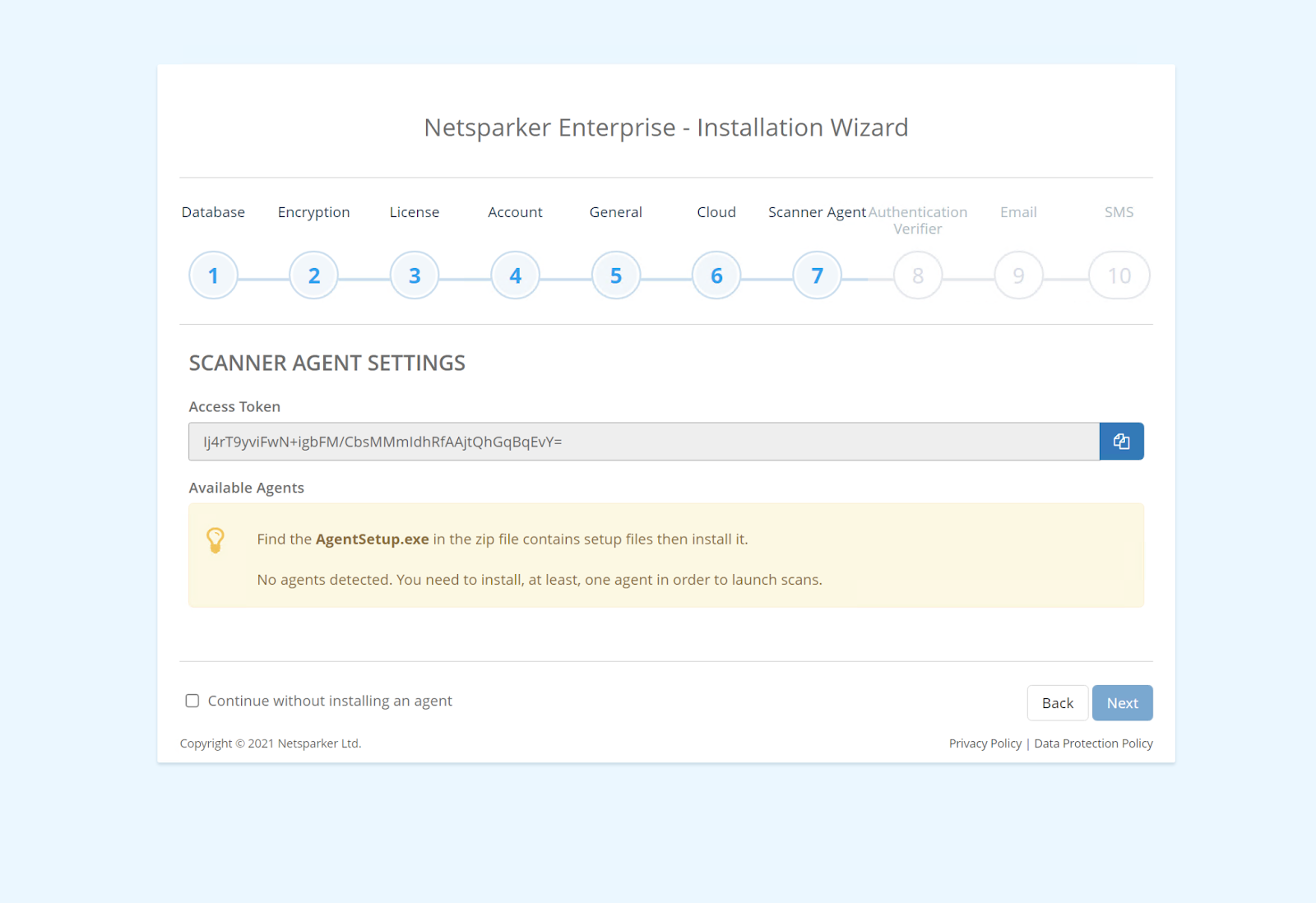Click the Encryption step label

coord(313,212)
